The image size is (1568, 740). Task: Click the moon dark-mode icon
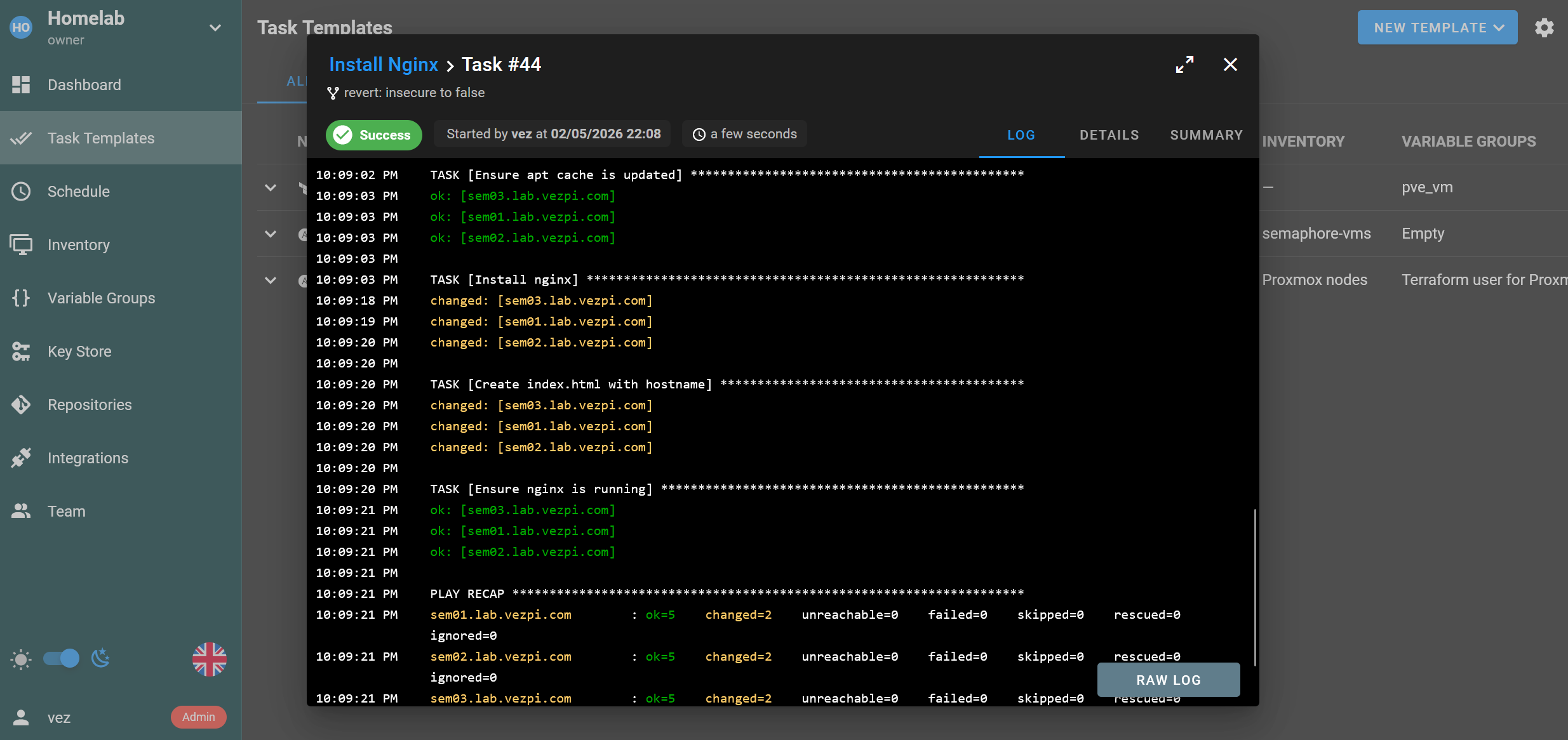point(101,658)
